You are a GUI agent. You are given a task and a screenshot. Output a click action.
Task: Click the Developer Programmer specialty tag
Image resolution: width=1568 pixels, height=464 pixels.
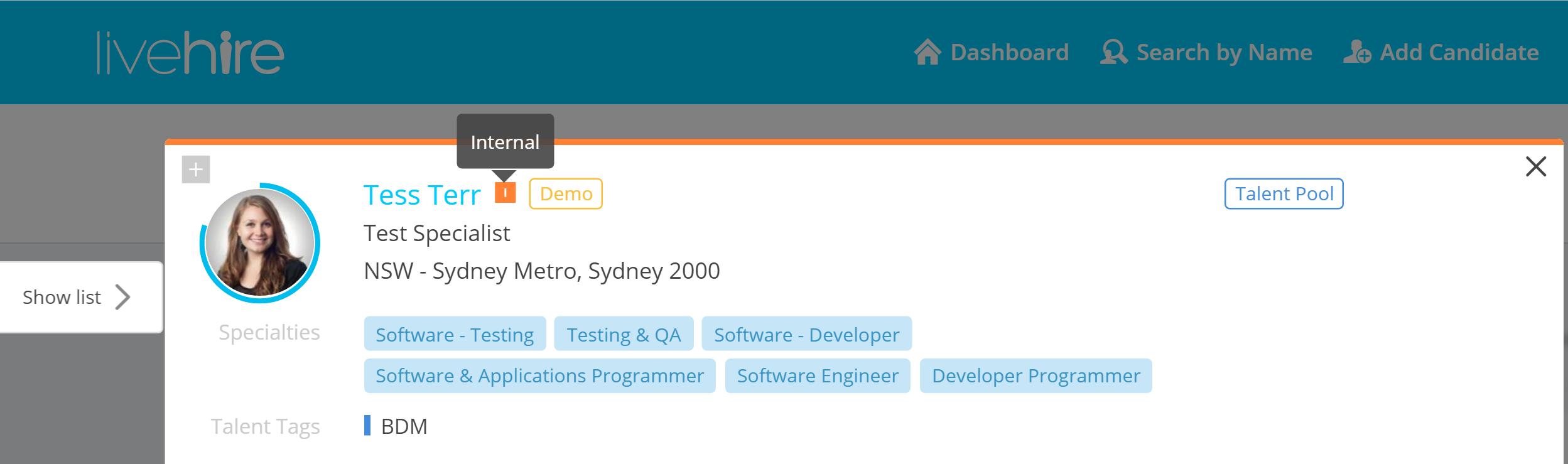tap(1035, 376)
